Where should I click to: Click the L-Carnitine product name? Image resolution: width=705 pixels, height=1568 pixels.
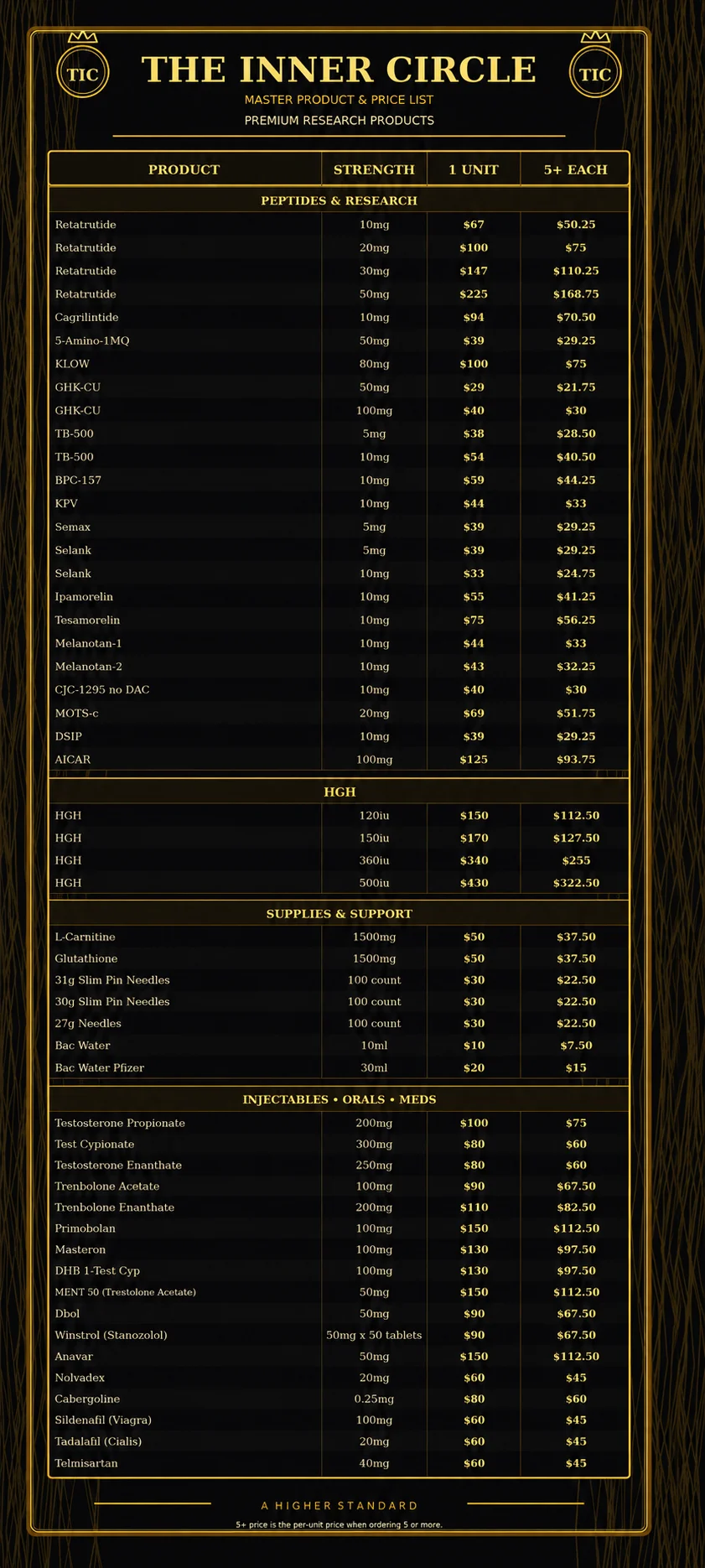tap(86, 937)
